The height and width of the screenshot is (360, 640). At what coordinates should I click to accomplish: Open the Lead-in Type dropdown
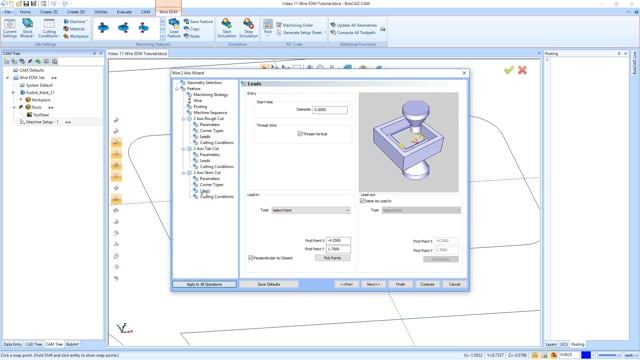pyautogui.click(x=311, y=210)
